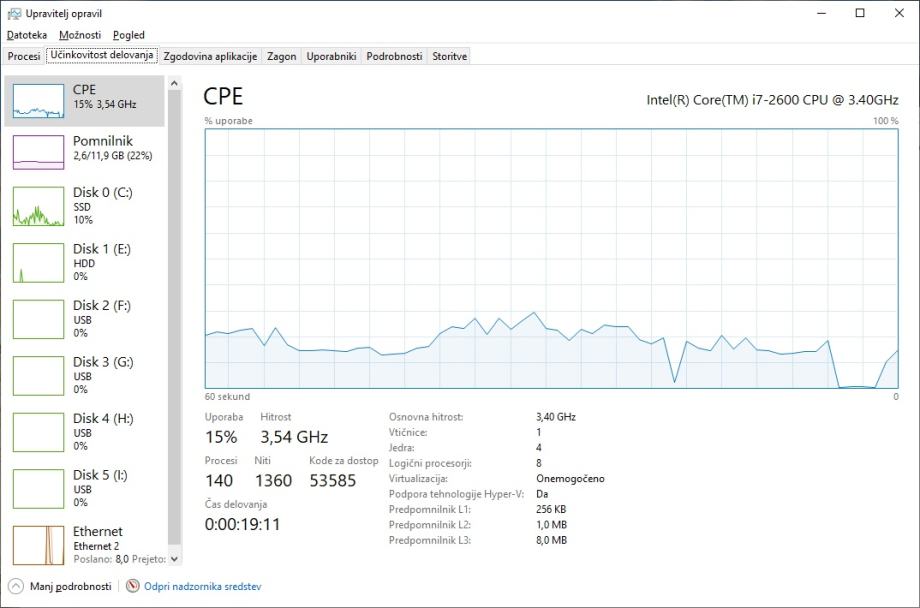Select Disk 4 (H:) USB entry
Viewport: 920px width, 608px height.
coord(38,432)
